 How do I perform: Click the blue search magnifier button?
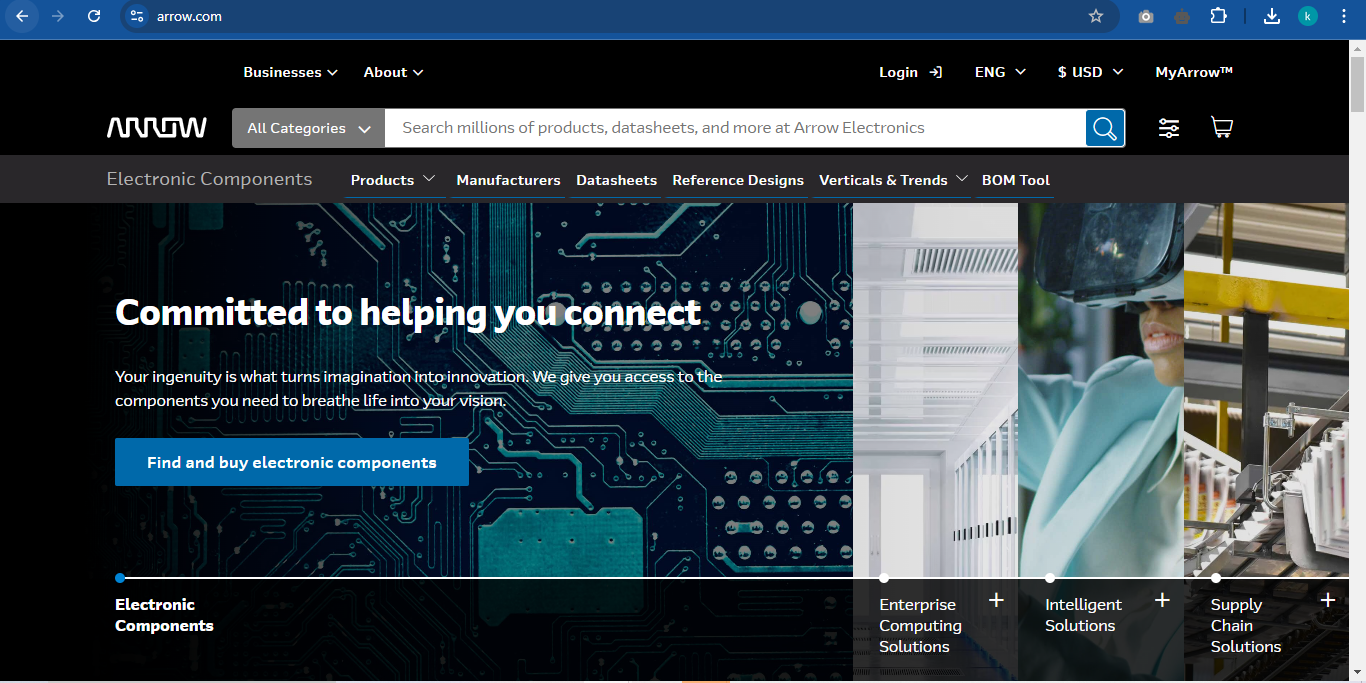point(1105,128)
